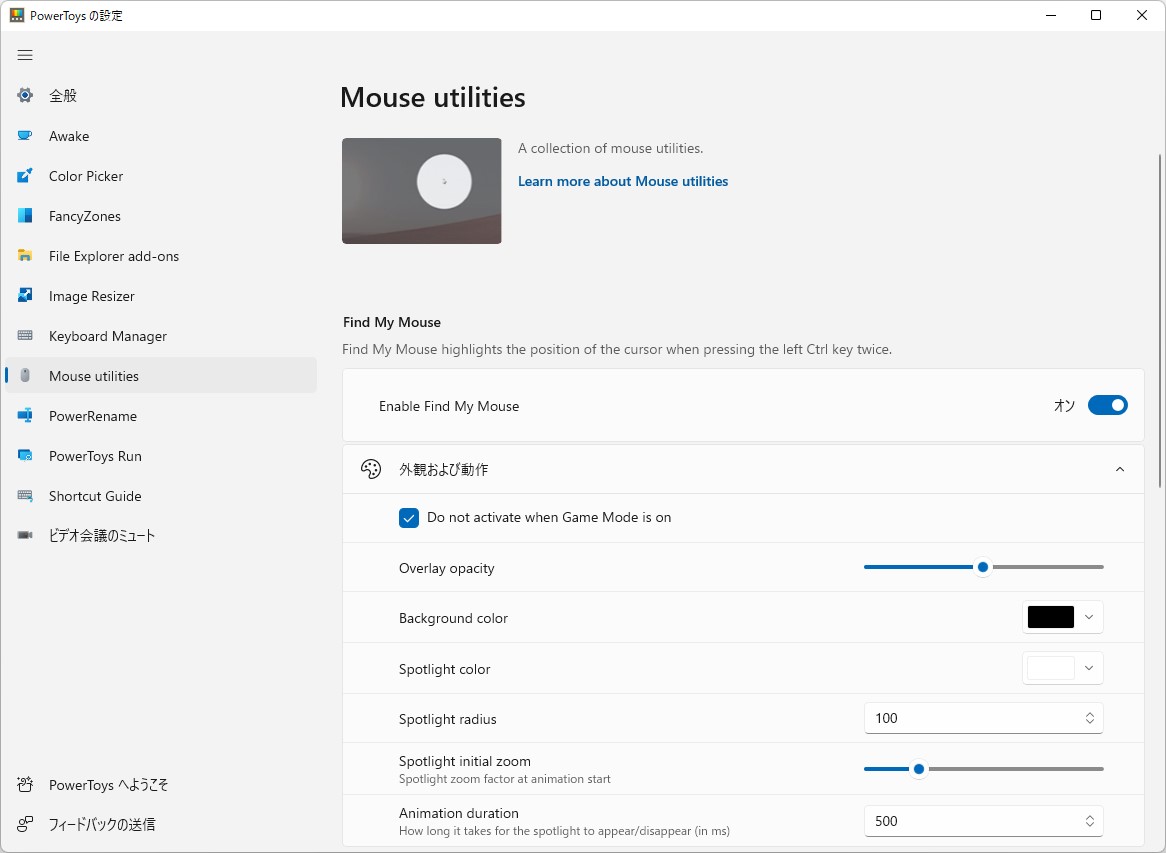Viewport: 1166px width, 853px height.
Task: Select the Color Picker icon in sidebar
Action: [25, 176]
